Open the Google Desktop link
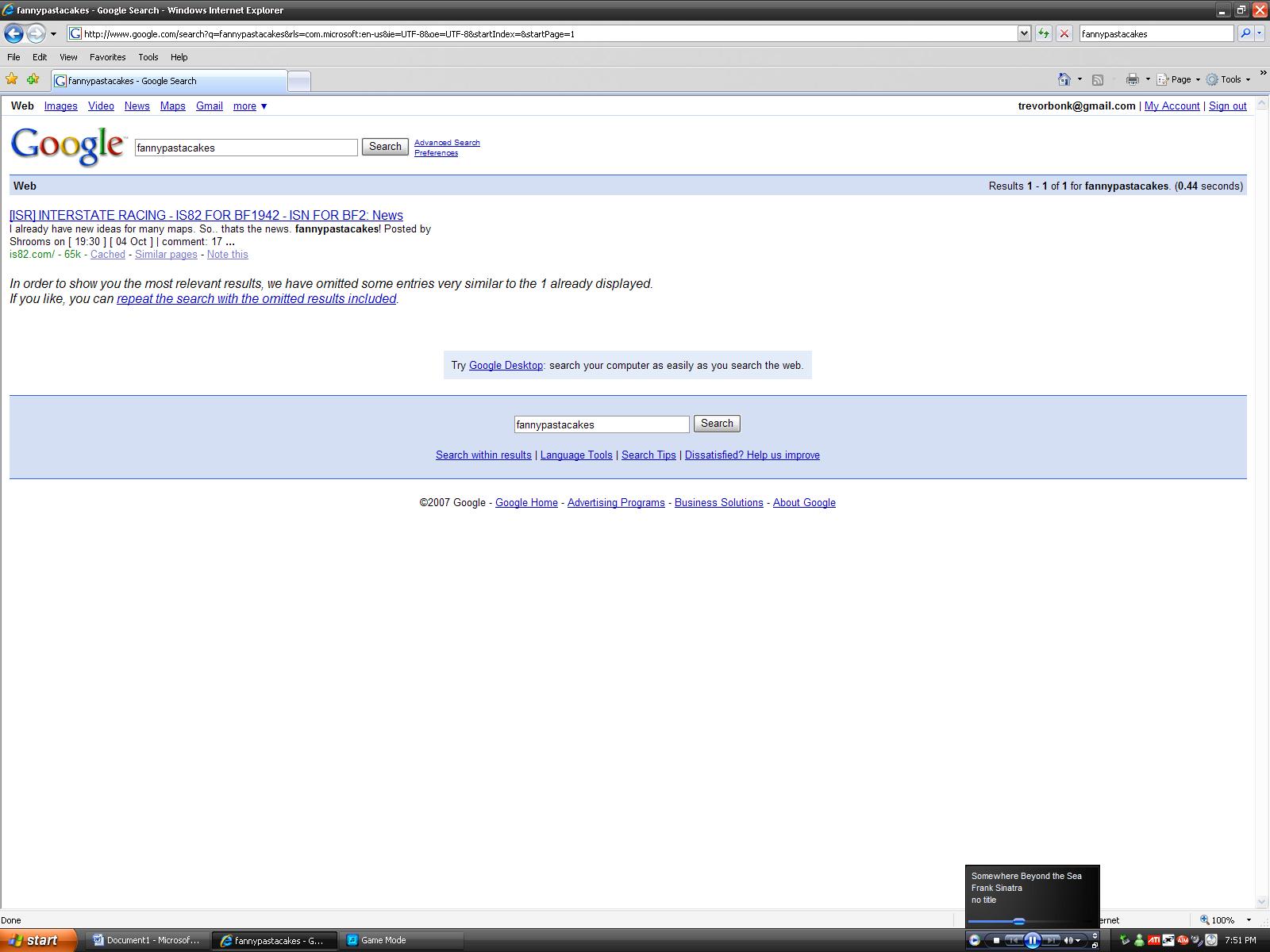1270x952 pixels. (506, 365)
